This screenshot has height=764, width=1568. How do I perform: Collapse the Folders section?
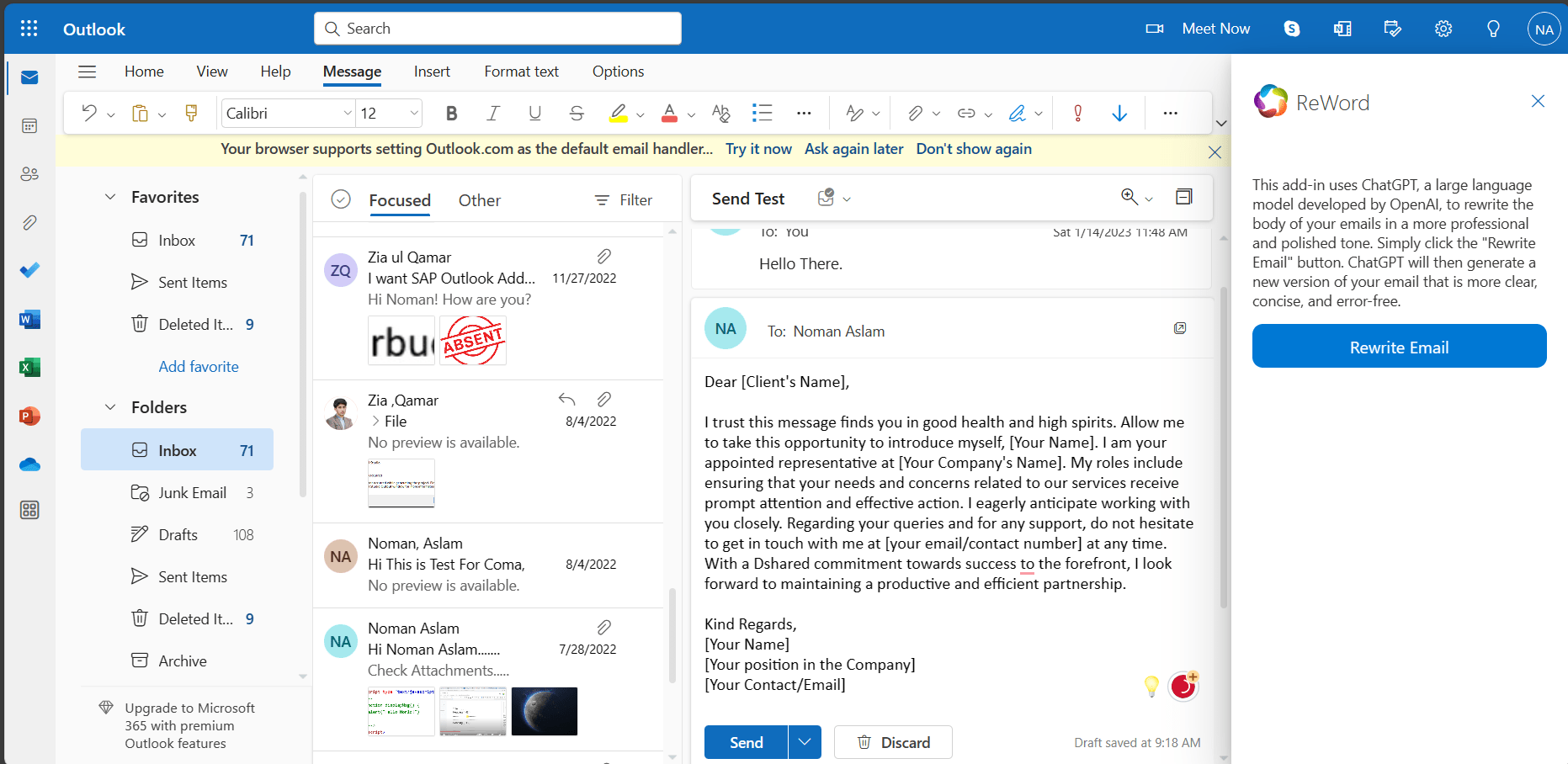click(x=110, y=407)
